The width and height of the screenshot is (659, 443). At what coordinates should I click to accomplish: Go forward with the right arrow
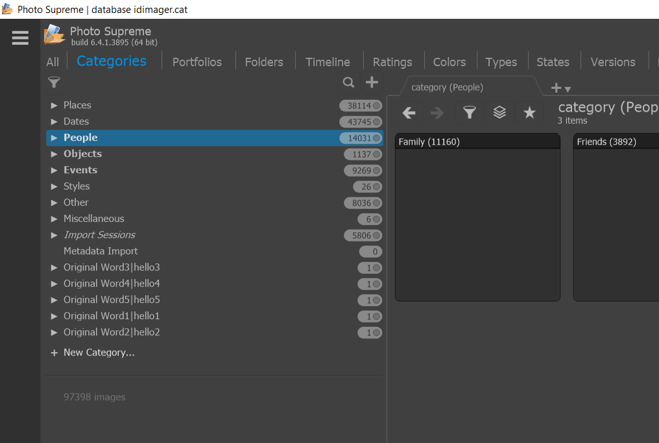[x=437, y=113]
